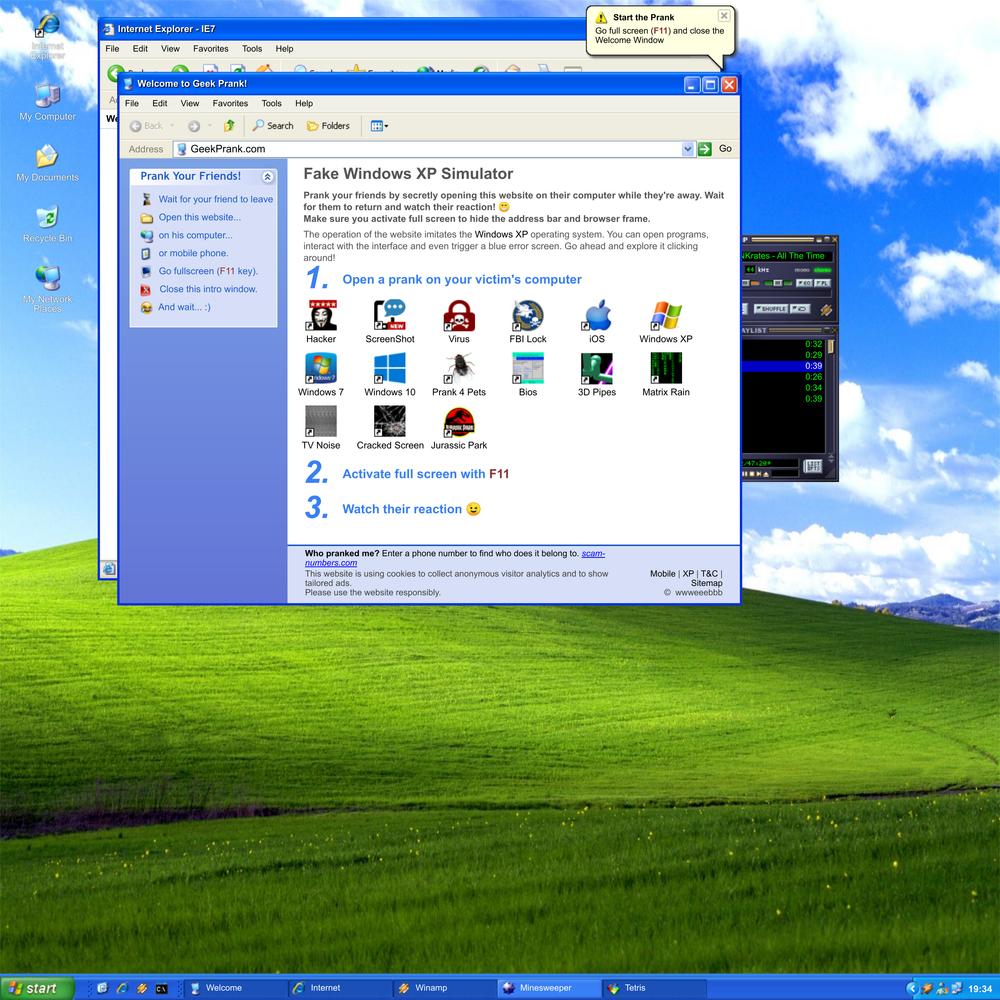This screenshot has width=1000, height=1000.
Task: Toggle Winamp EQ button
Action: coord(804,283)
